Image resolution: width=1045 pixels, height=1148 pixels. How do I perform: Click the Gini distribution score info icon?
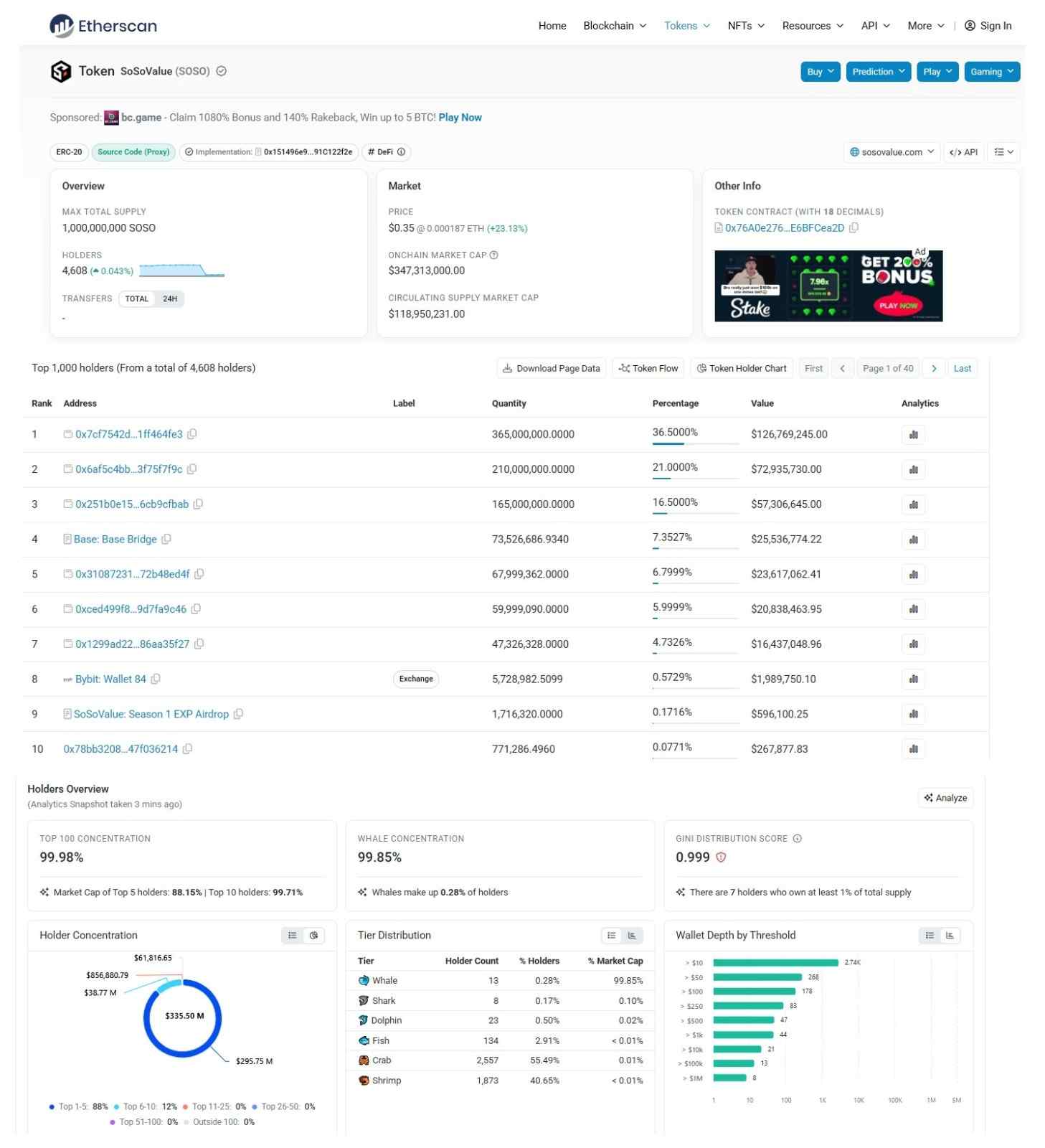tap(798, 838)
